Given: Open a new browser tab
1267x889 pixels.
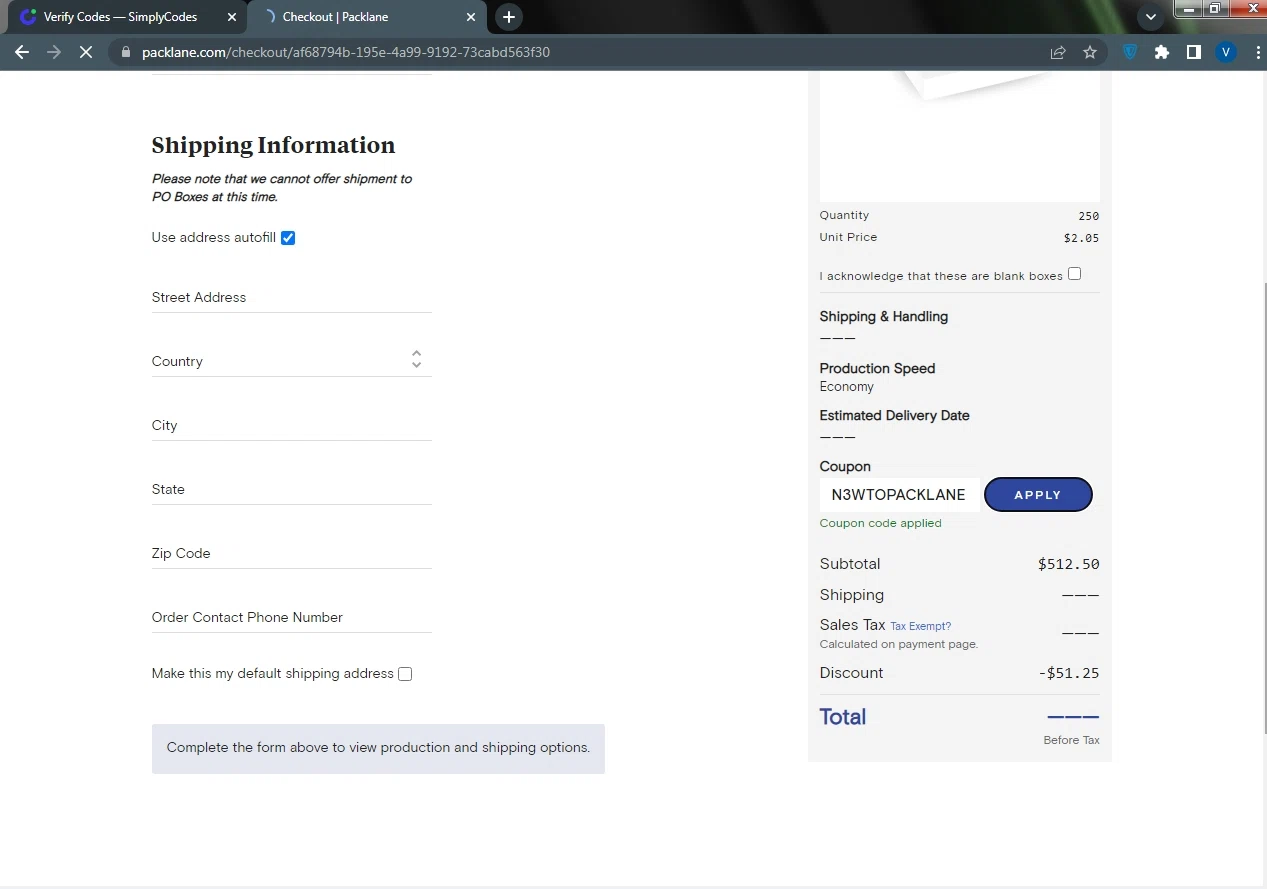Looking at the screenshot, I should (x=509, y=17).
